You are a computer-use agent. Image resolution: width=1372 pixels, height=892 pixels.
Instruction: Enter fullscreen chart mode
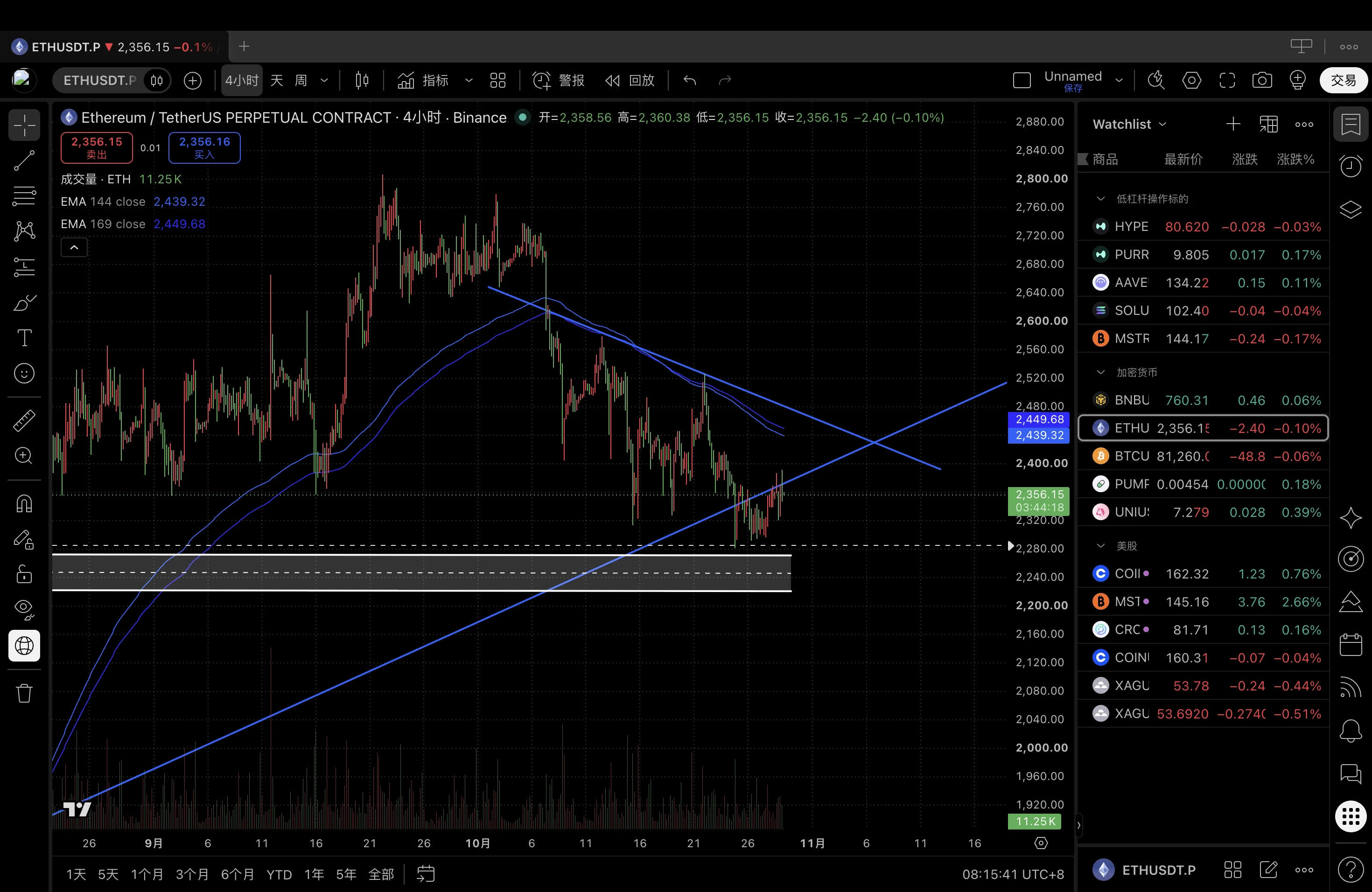pos(1227,80)
